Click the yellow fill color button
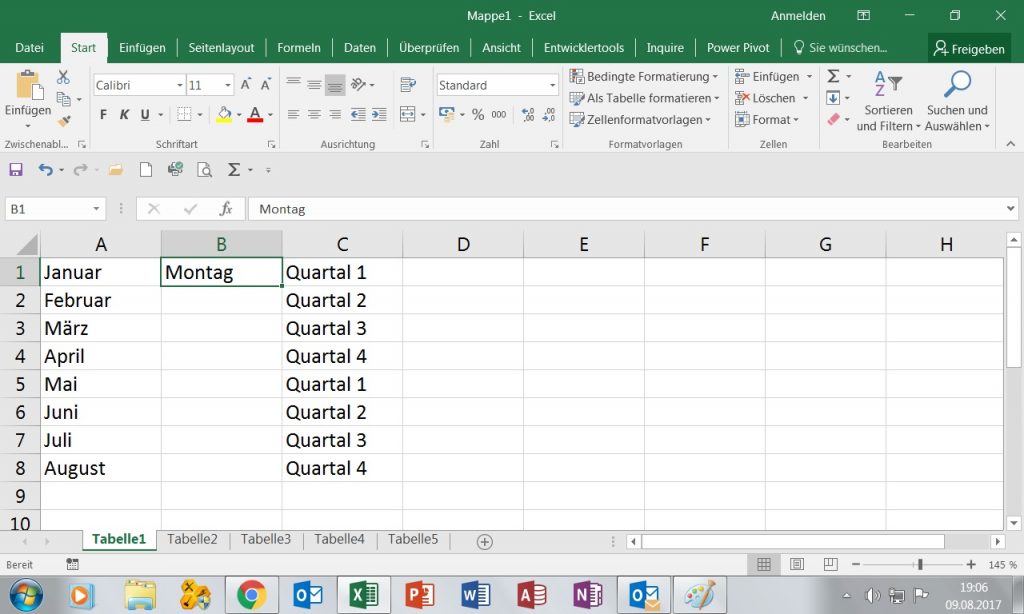The height and width of the screenshot is (614, 1024). point(224,115)
